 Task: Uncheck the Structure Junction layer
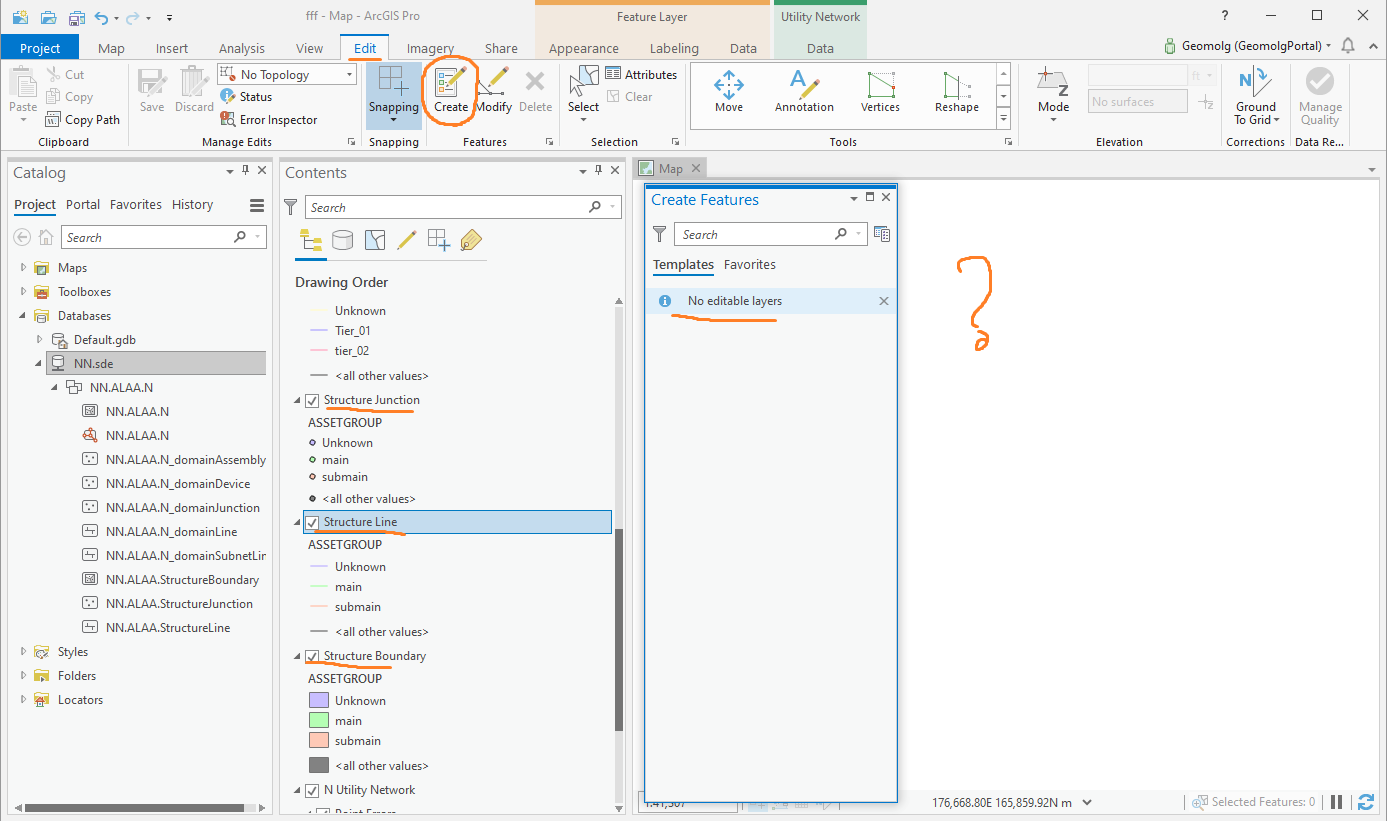pos(312,401)
